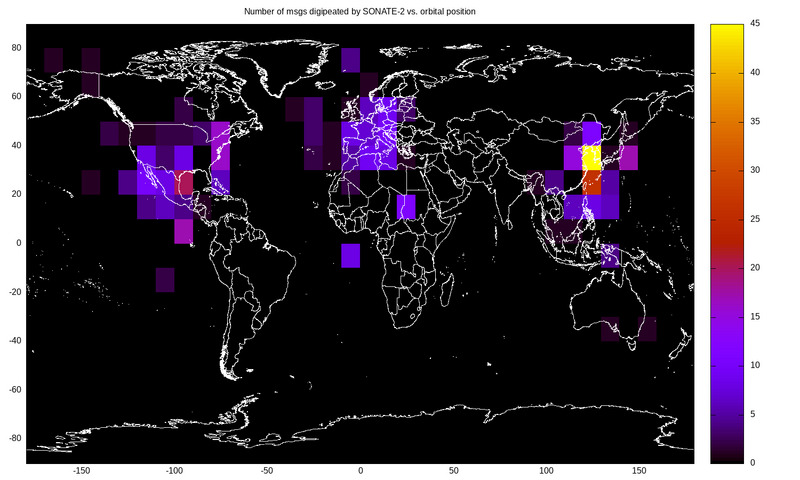Click the red heatmap cell over Gulf of Mexico
The width and height of the screenshot is (800, 480).
click(184, 183)
